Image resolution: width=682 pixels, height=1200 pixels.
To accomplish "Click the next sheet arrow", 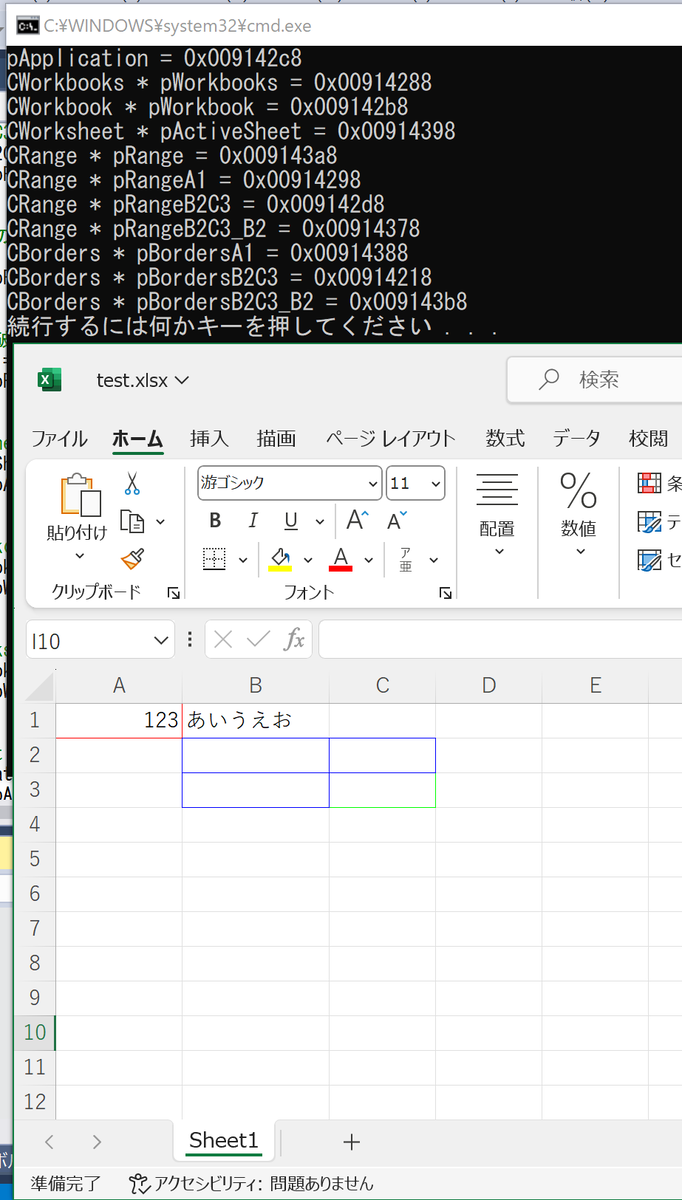I will click(x=96, y=1142).
